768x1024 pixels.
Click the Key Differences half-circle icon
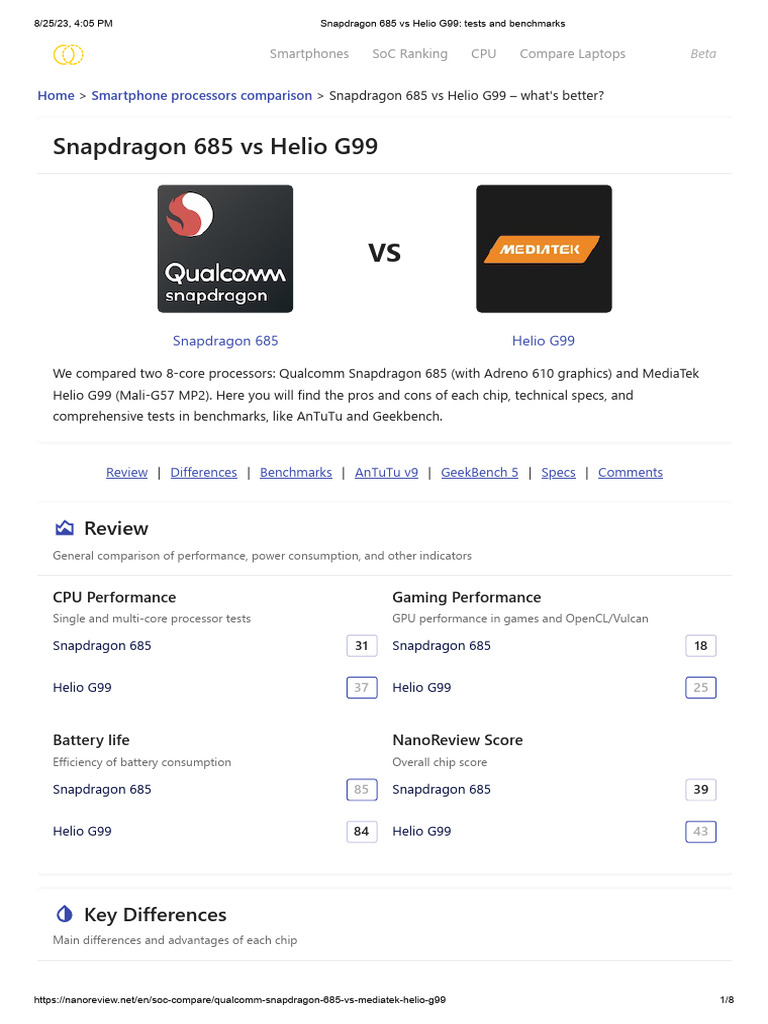[x=65, y=914]
